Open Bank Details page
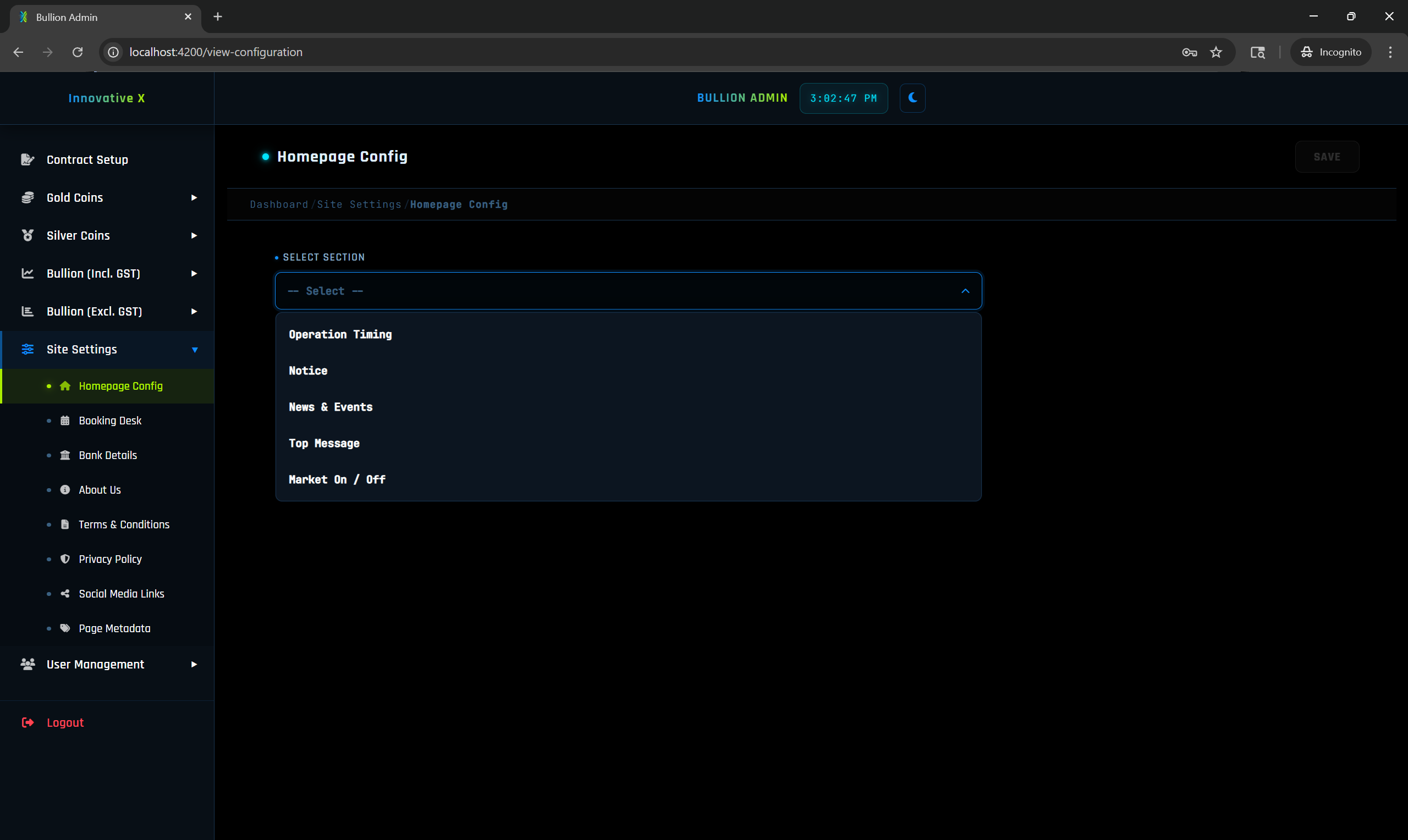This screenshot has width=1408, height=840. pos(107,455)
